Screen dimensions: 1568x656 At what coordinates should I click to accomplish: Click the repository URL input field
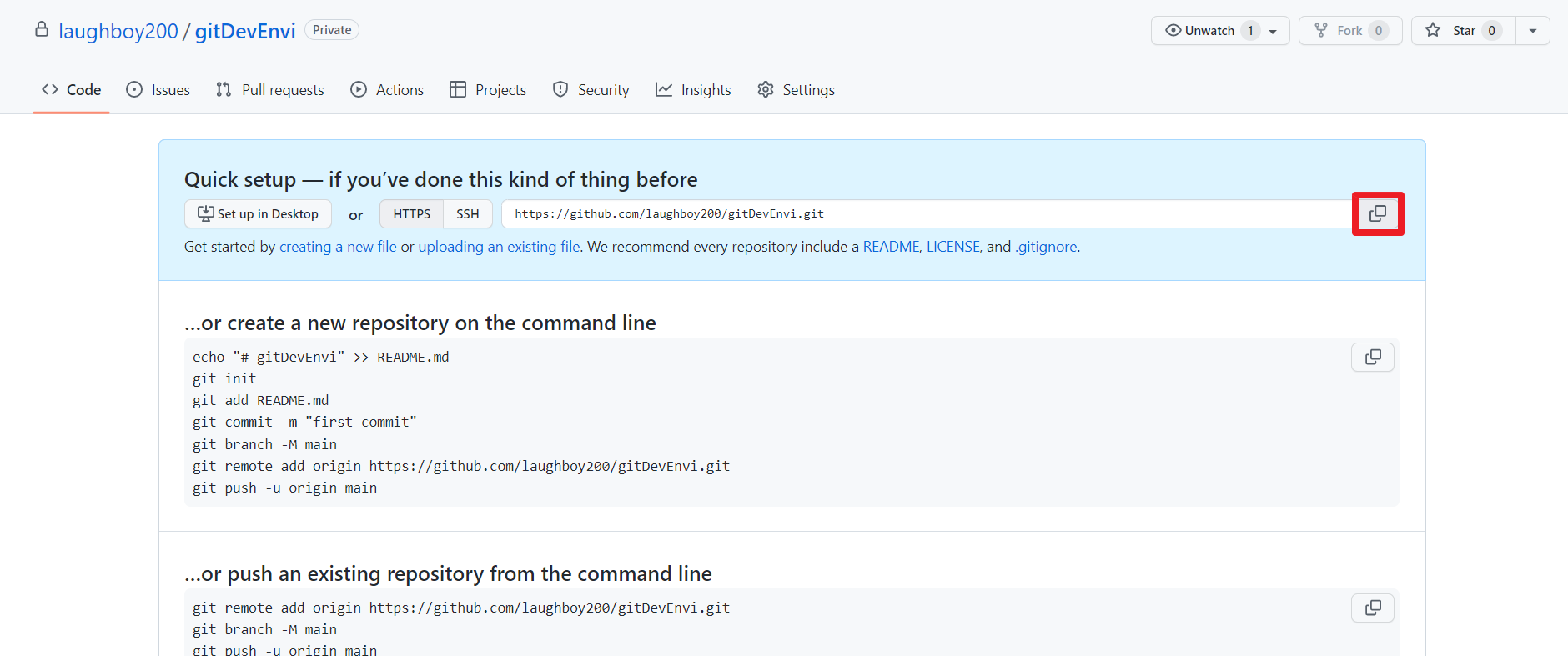point(928,213)
